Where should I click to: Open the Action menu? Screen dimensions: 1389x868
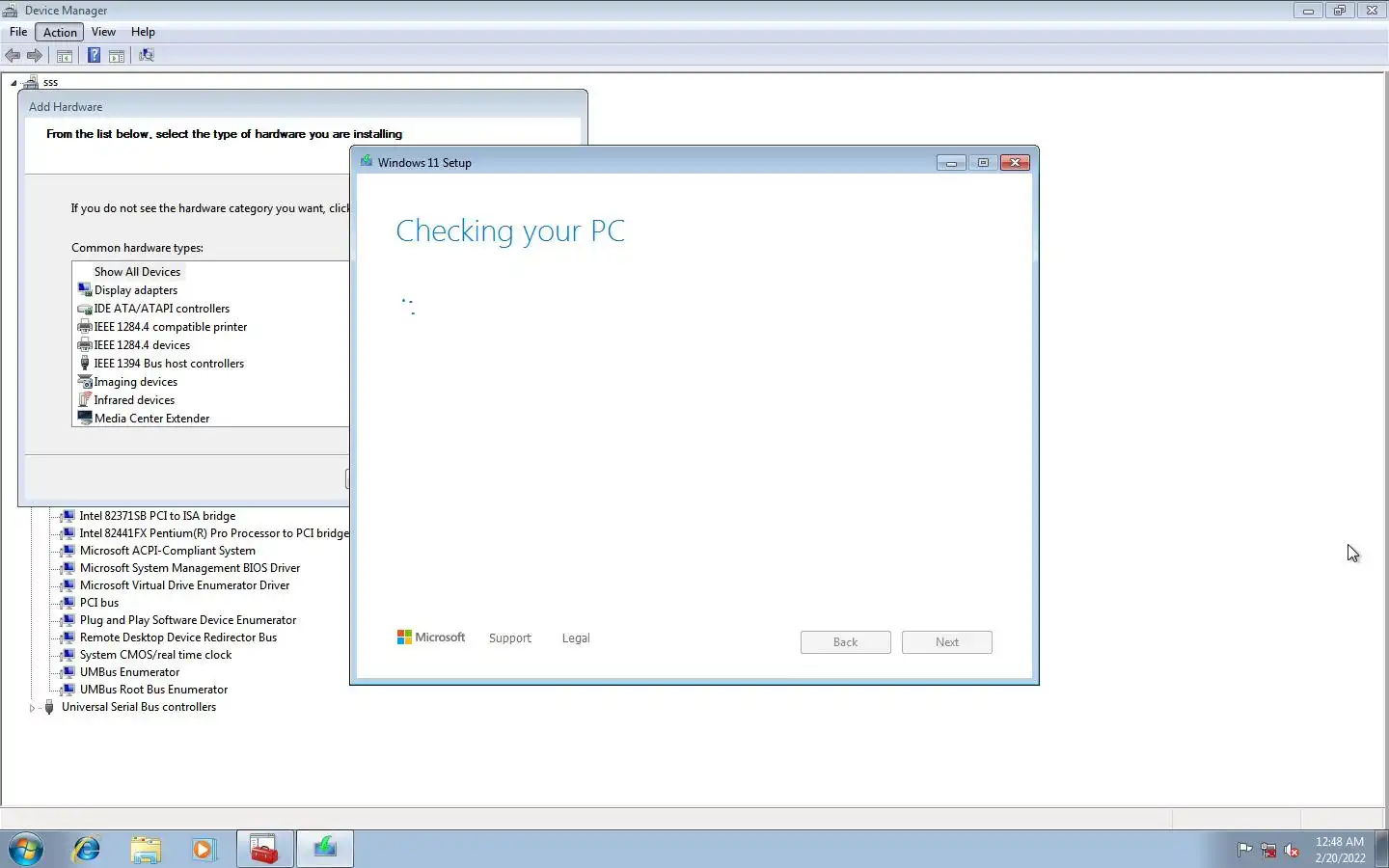(x=60, y=32)
